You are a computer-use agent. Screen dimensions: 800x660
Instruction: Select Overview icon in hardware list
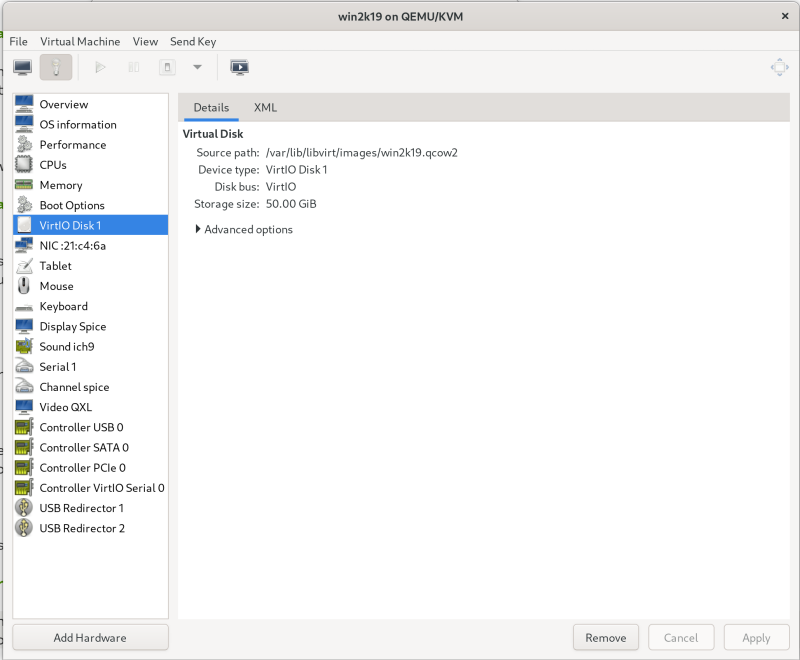coord(24,104)
